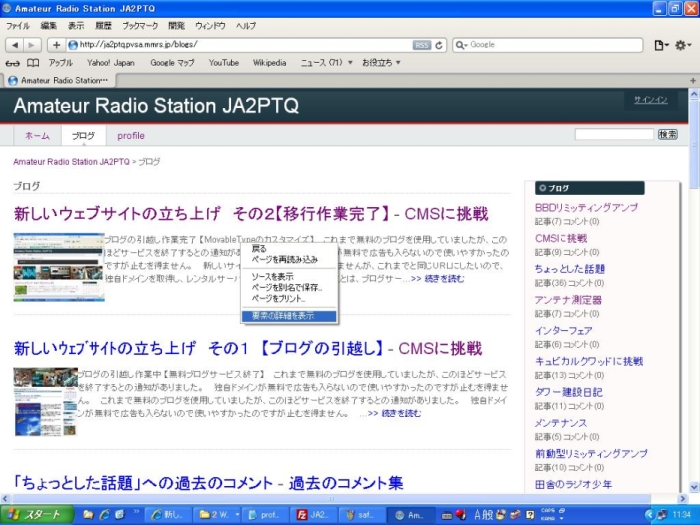Add bookmark with the plus button
Viewport: 700px width, 525px height.
tap(56, 45)
